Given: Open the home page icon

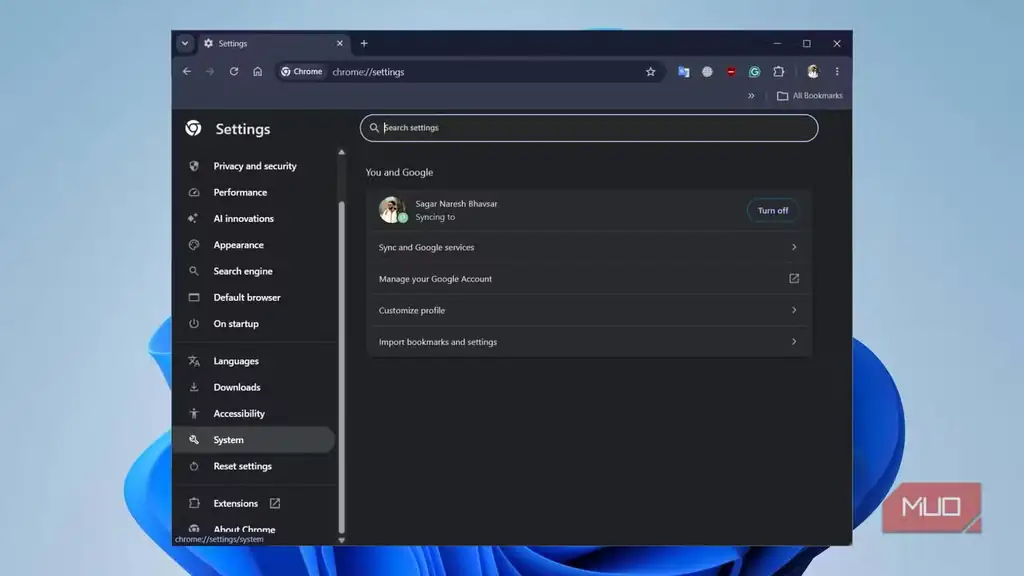Looking at the screenshot, I should tap(257, 72).
